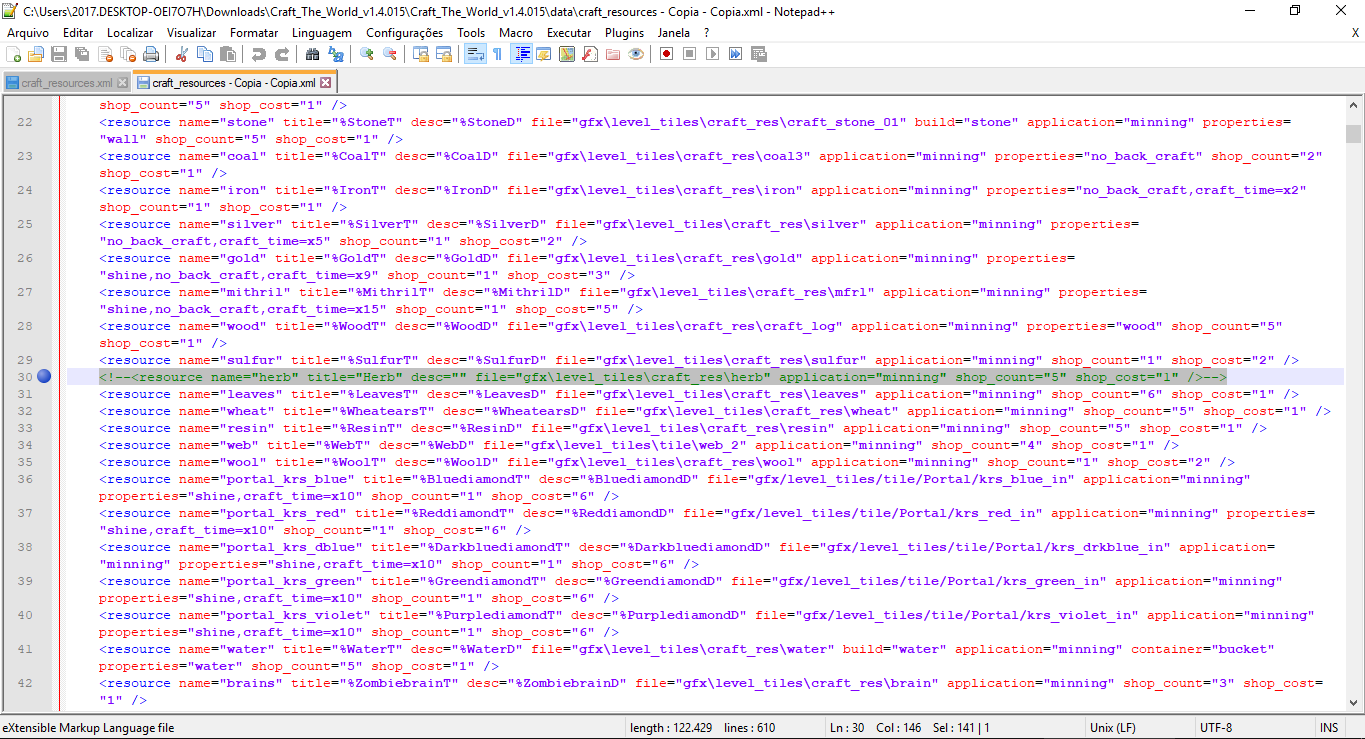Open the Plugins menu

click(624, 33)
